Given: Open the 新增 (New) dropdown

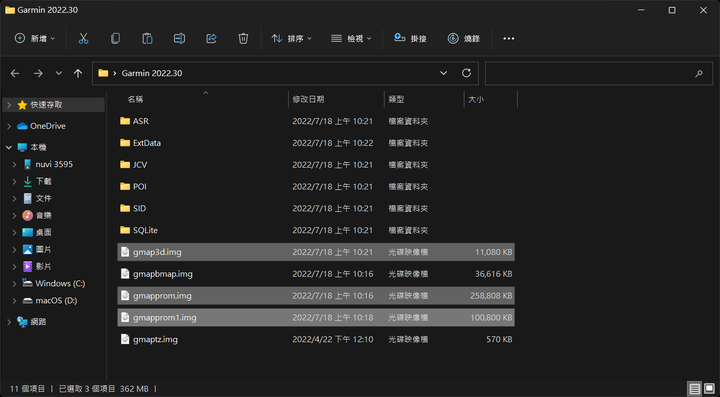Looking at the screenshot, I should (35, 39).
